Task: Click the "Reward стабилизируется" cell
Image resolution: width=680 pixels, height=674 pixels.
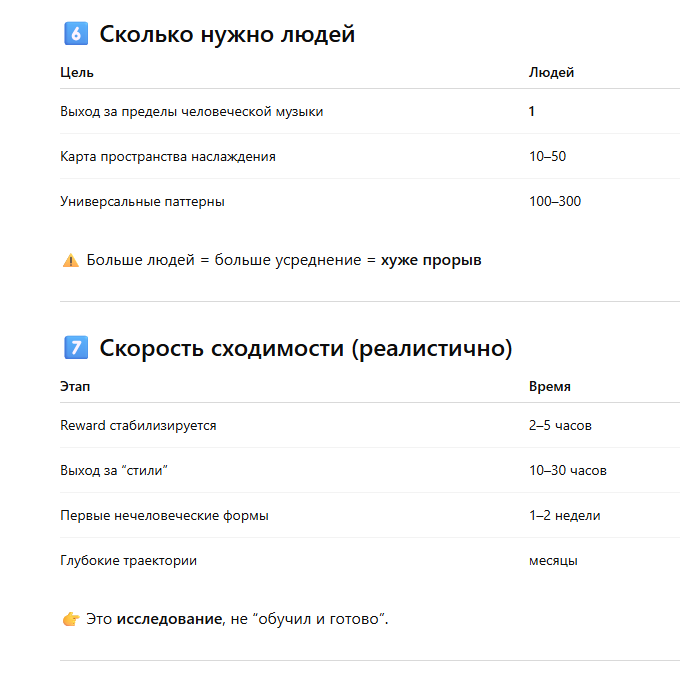Action: (x=138, y=425)
